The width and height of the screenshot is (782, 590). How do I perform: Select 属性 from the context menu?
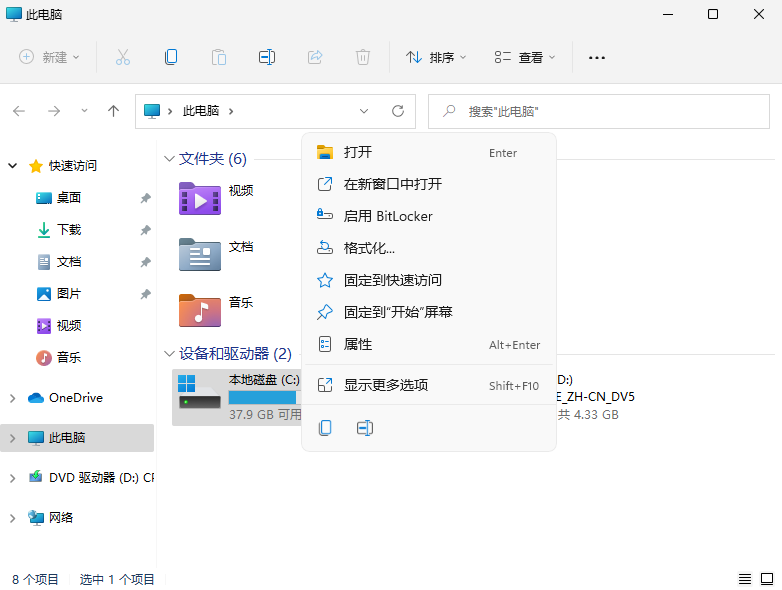click(358, 344)
